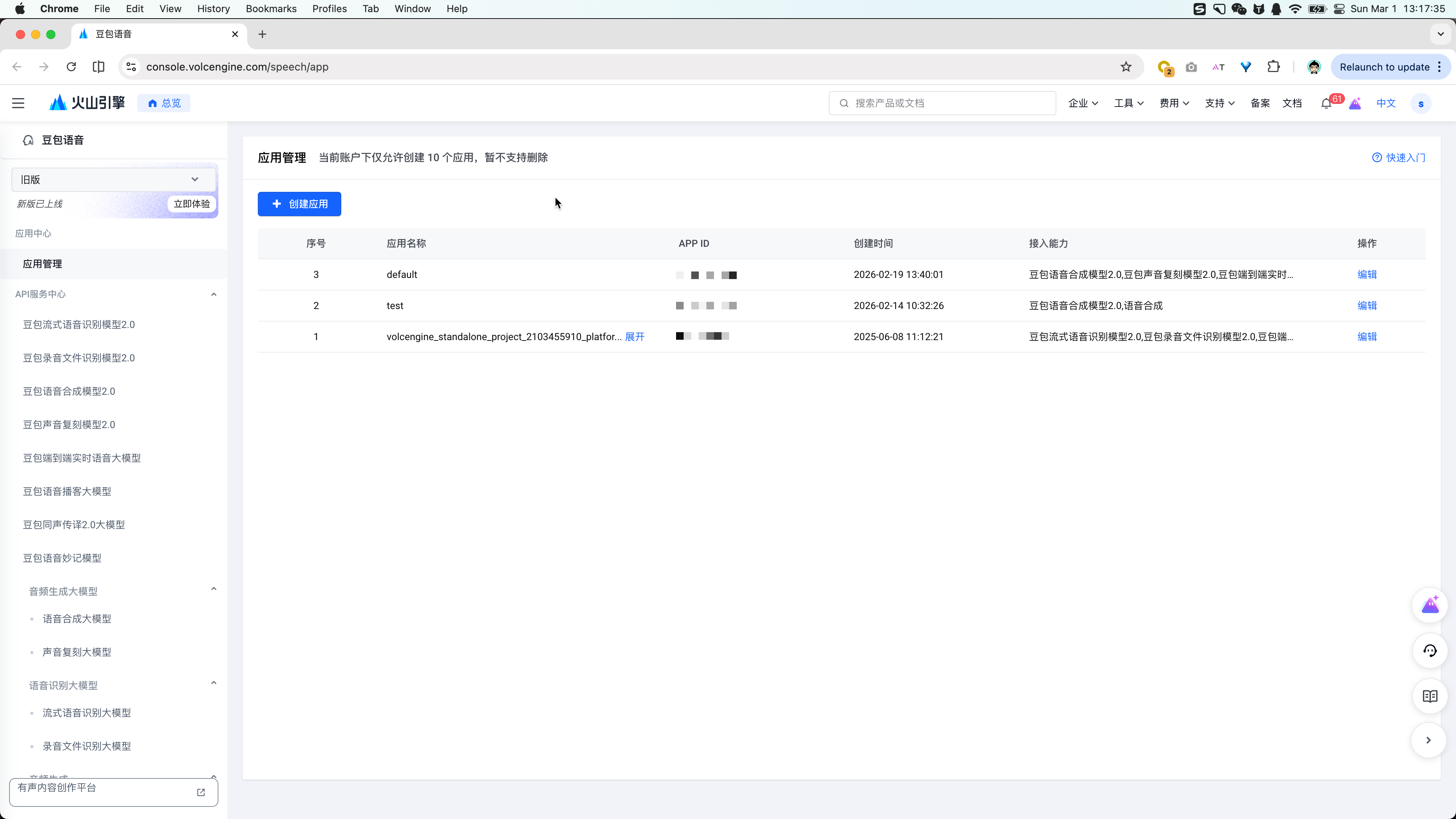Open the 企业 dropdown menu
This screenshot has height=819, width=1456.
tap(1083, 103)
